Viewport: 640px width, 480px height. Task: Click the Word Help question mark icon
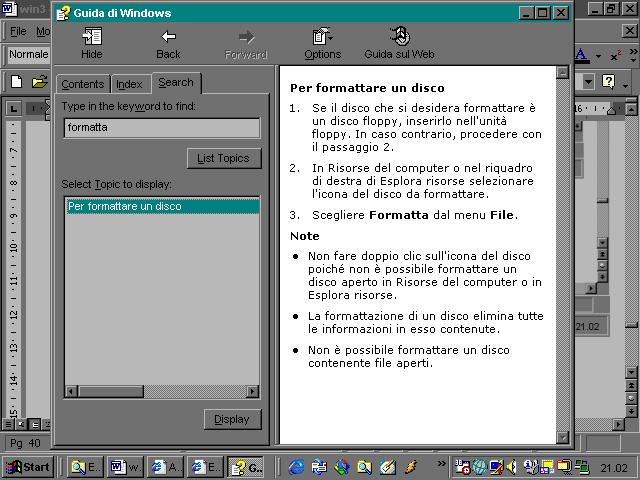(x=608, y=82)
